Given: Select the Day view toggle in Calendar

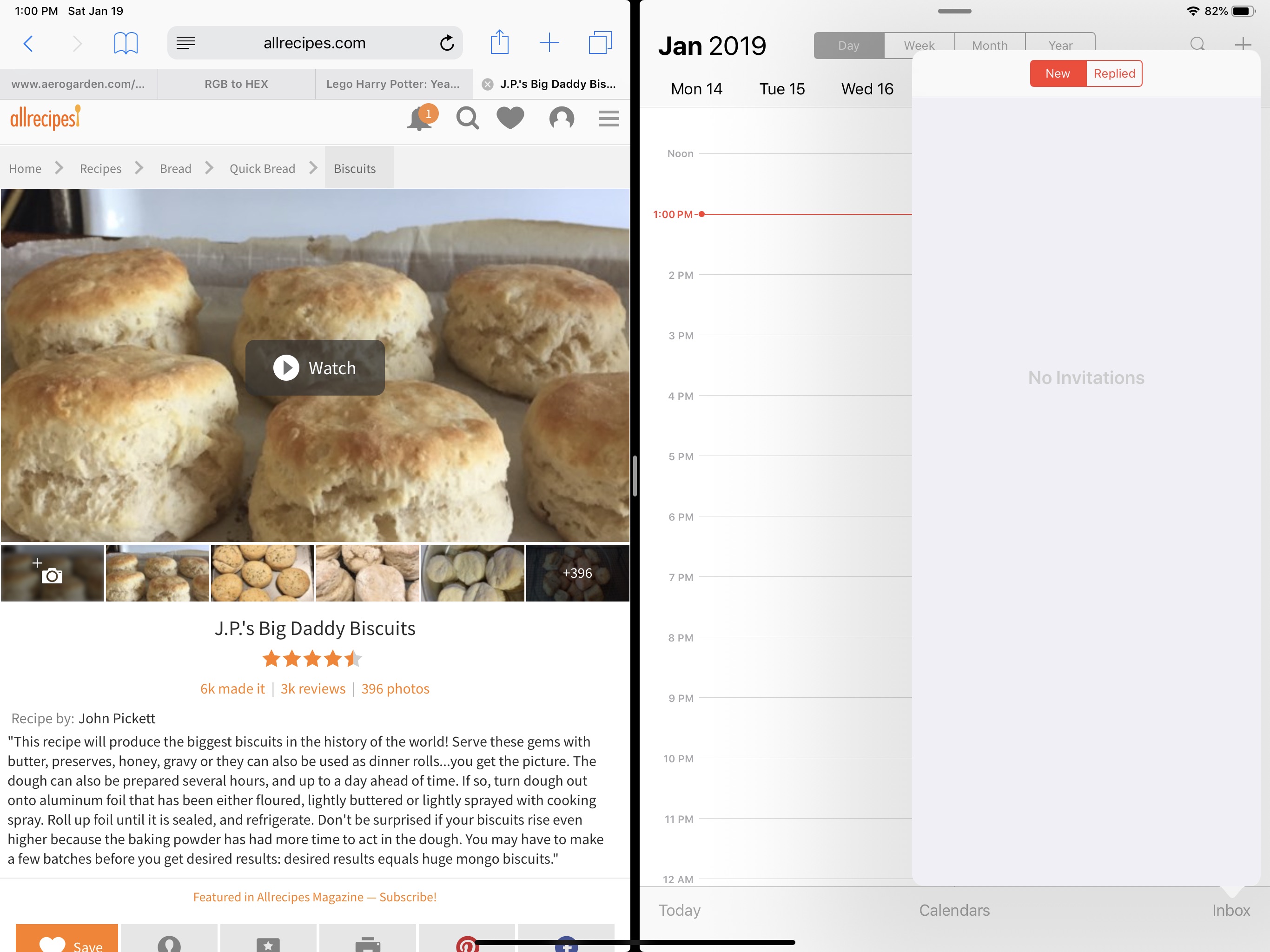Looking at the screenshot, I should coord(848,46).
